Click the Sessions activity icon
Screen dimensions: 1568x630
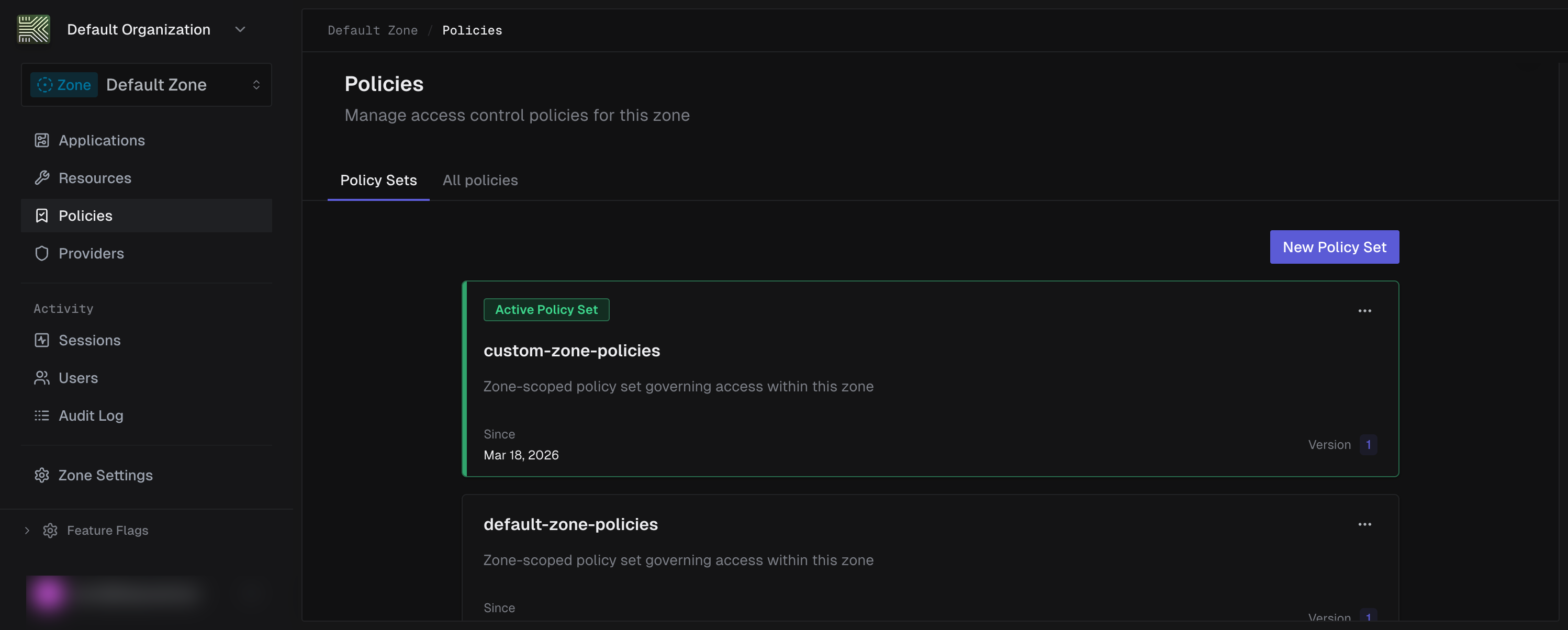pos(41,340)
